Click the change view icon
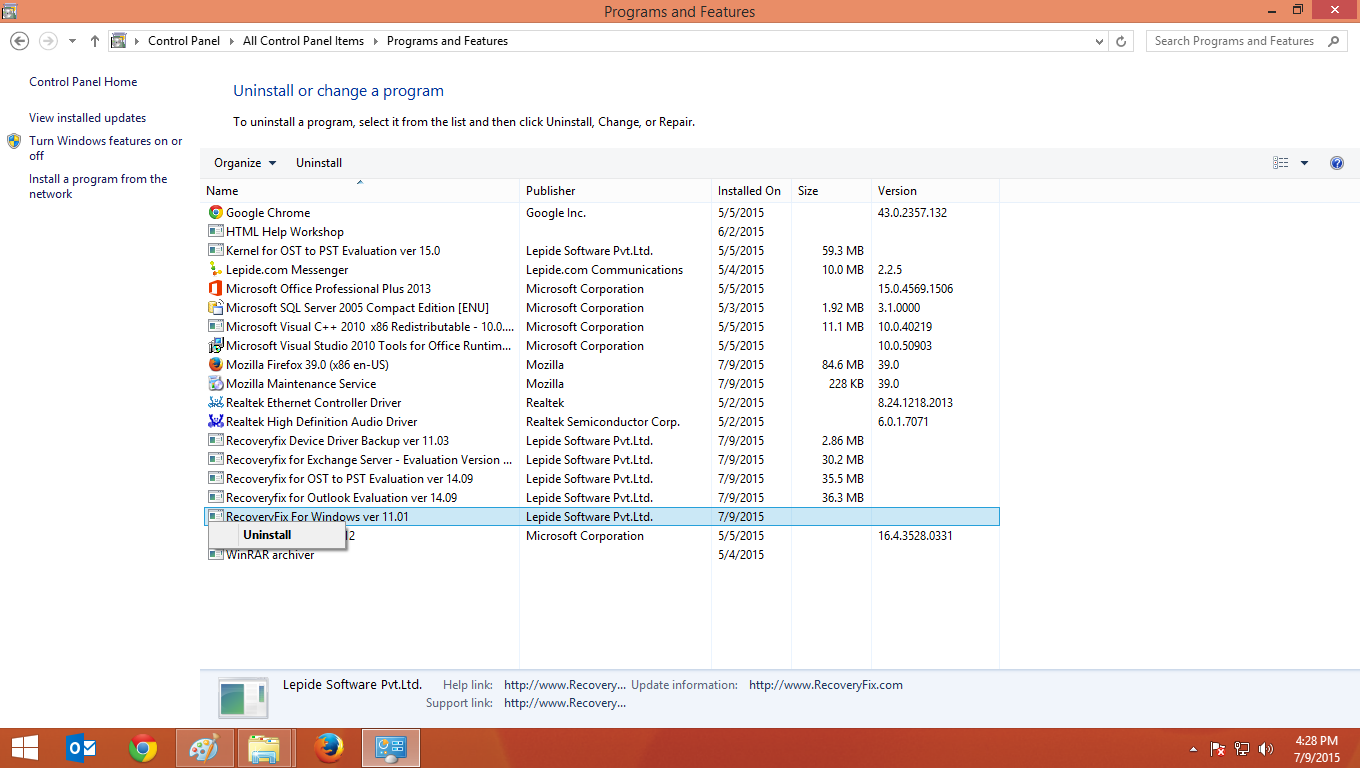The height and width of the screenshot is (768, 1360). [x=1281, y=163]
